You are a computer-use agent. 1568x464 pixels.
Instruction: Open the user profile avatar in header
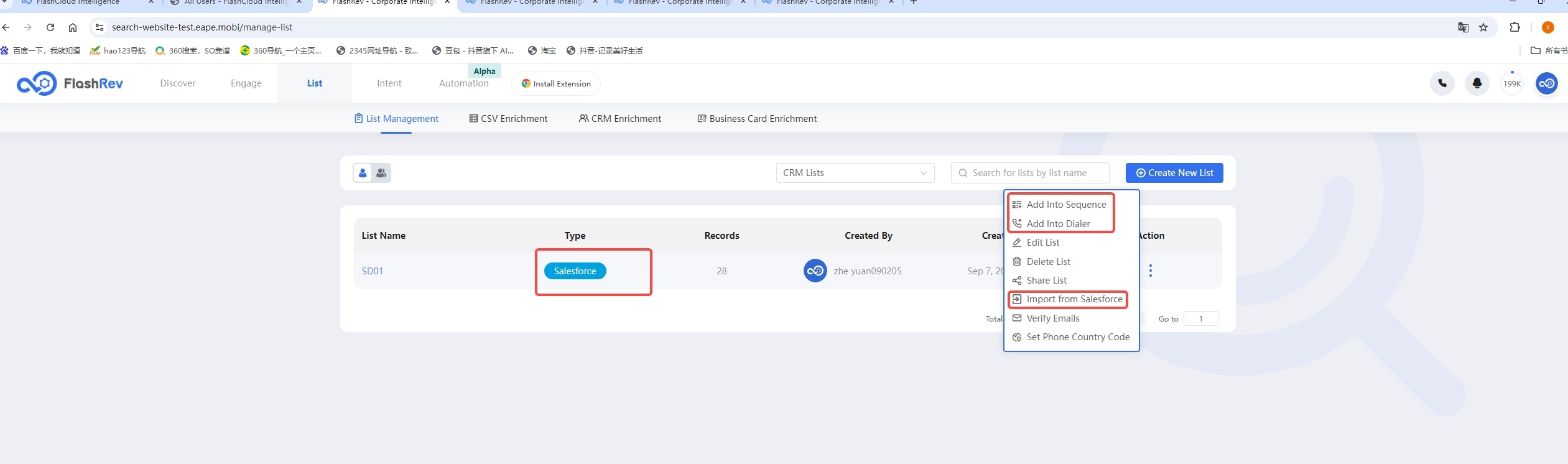pyautogui.click(x=1546, y=83)
